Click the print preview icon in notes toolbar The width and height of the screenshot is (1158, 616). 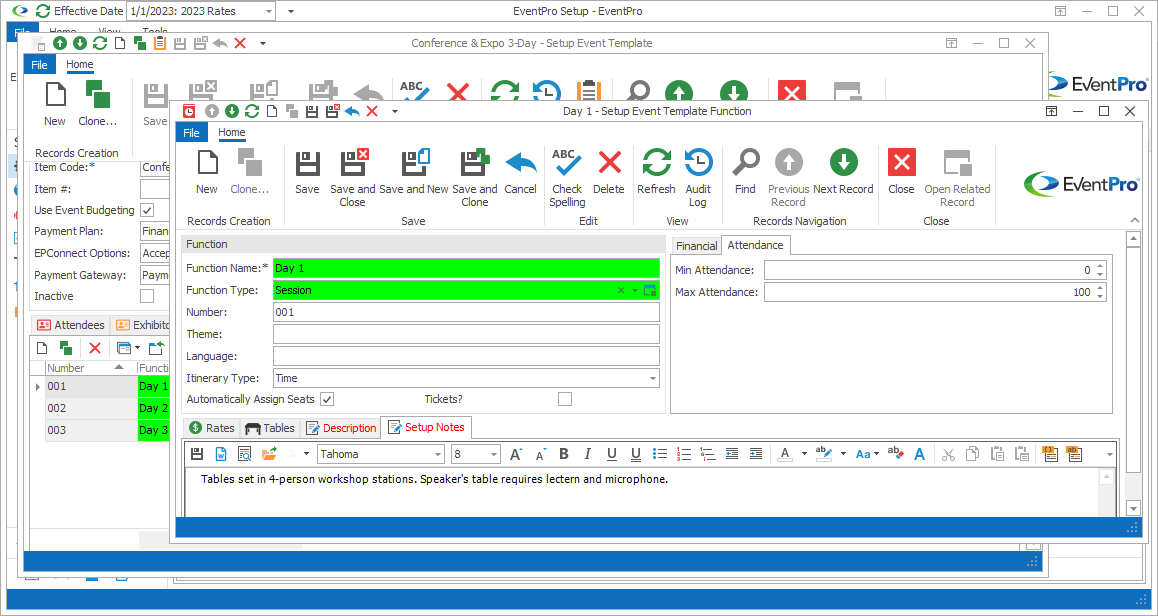[244, 454]
